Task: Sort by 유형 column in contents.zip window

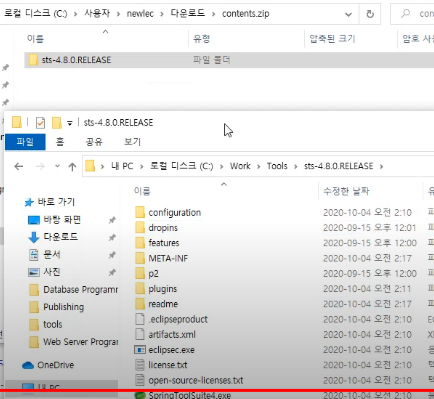Action: click(201, 39)
